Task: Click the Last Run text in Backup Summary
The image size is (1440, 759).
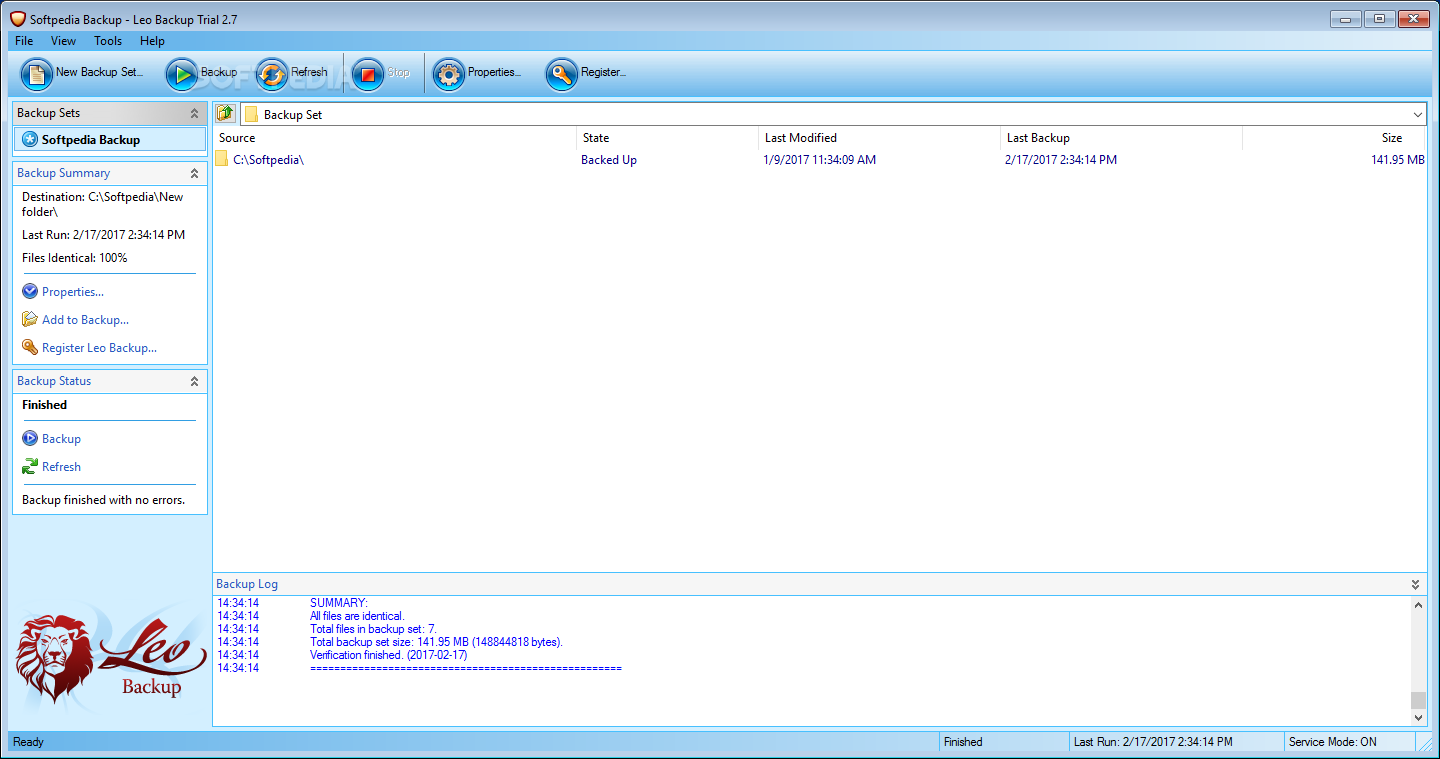Action: pos(103,235)
